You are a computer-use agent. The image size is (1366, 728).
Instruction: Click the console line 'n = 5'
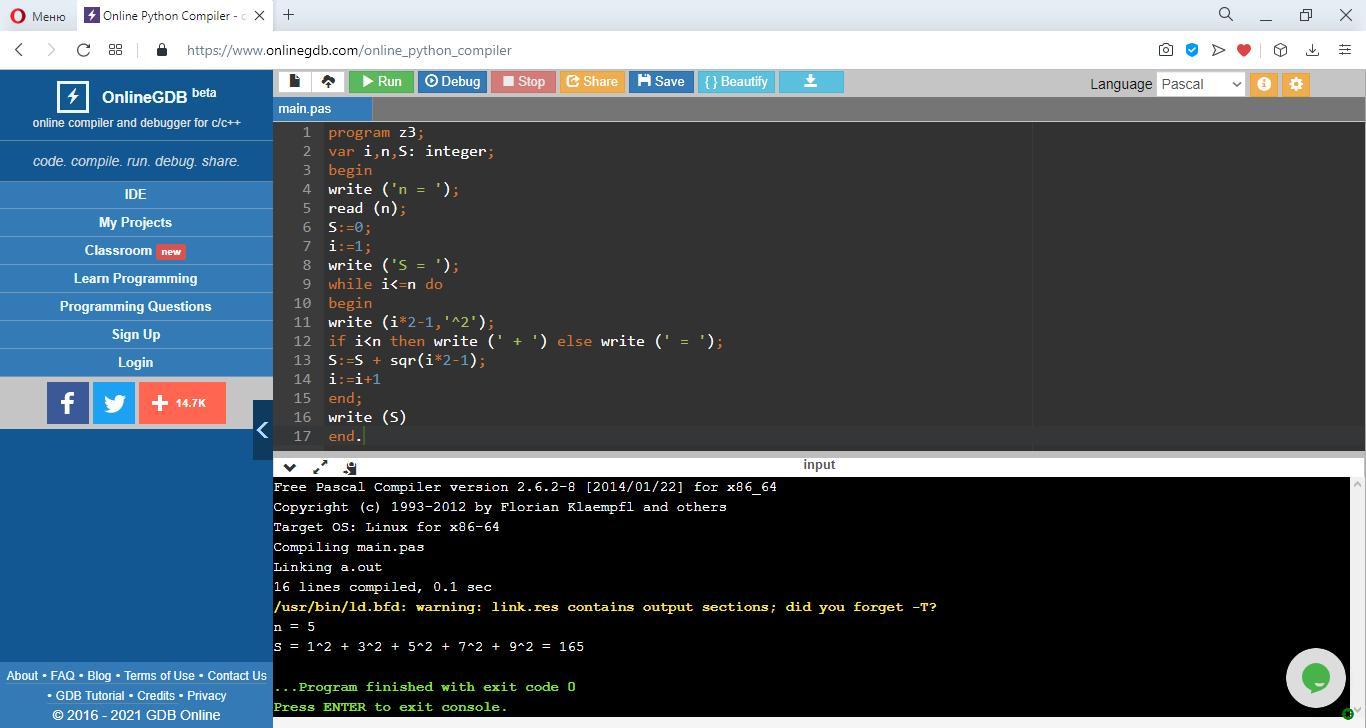pyautogui.click(x=294, y=627)
